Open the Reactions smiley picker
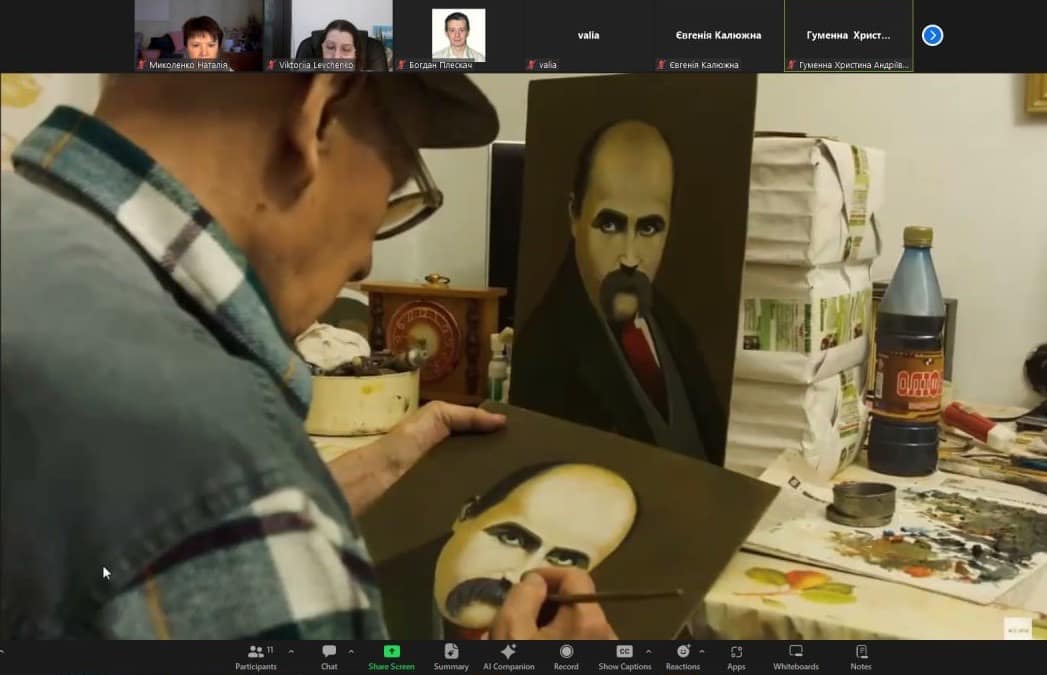The width and height of the screenshot is (1047, 675). point(683,656)
